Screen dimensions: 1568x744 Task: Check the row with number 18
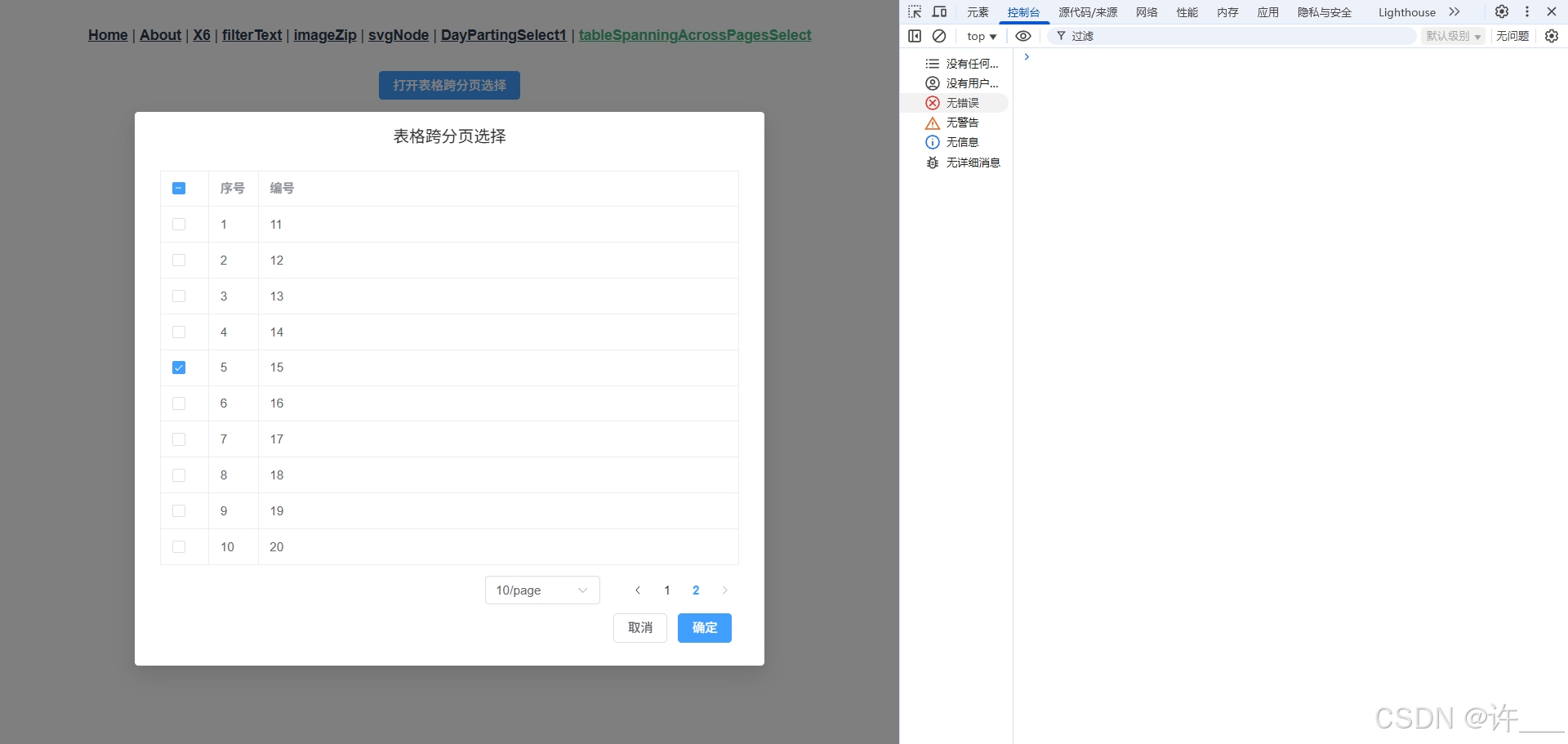coord(179,475)
